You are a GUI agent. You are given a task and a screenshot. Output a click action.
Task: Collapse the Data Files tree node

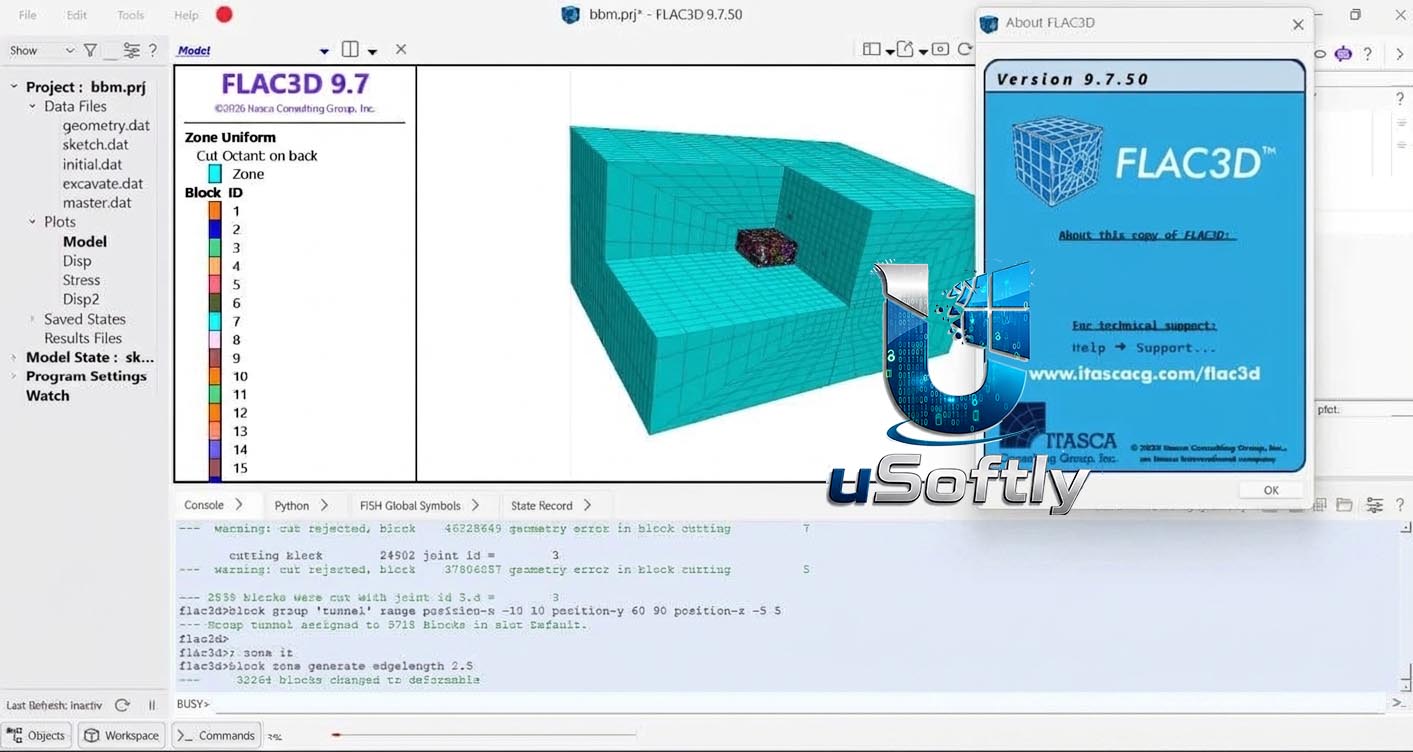click(33, 106)
